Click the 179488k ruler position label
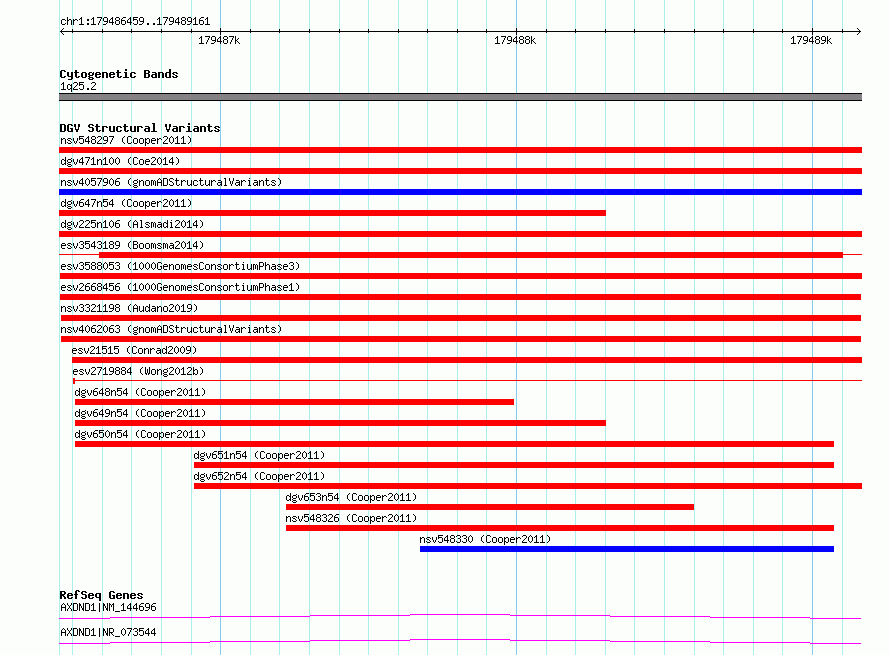The image size is (890, 655). 515,40
